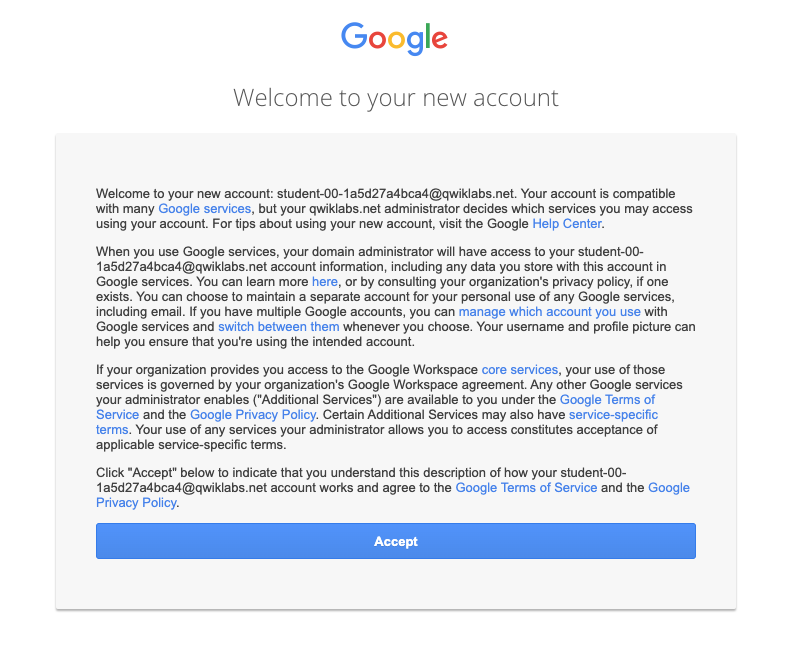Click the 'switch between them' link
The height and width of the screenshot is (645, 802).
pyautogui.click(x=278, y=327)
